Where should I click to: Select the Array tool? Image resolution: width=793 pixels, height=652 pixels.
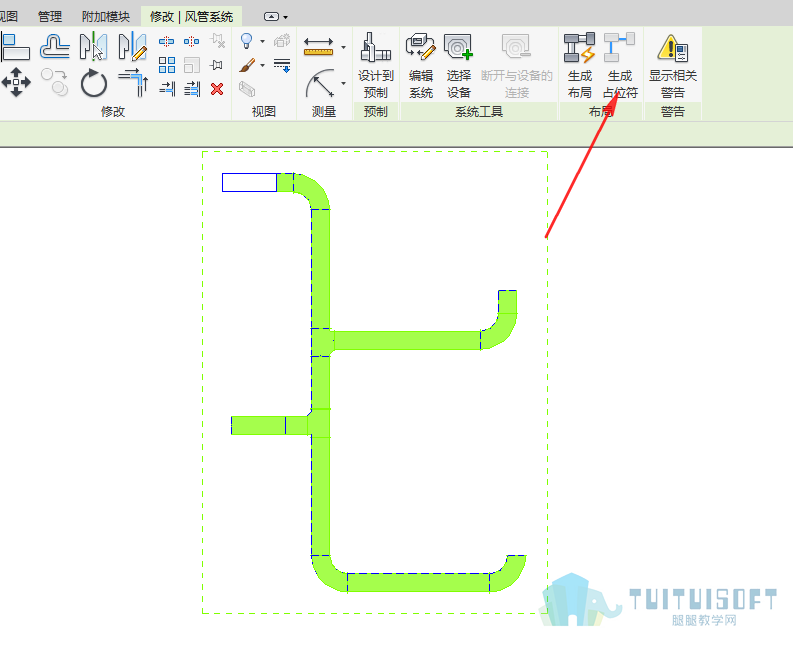167,65
